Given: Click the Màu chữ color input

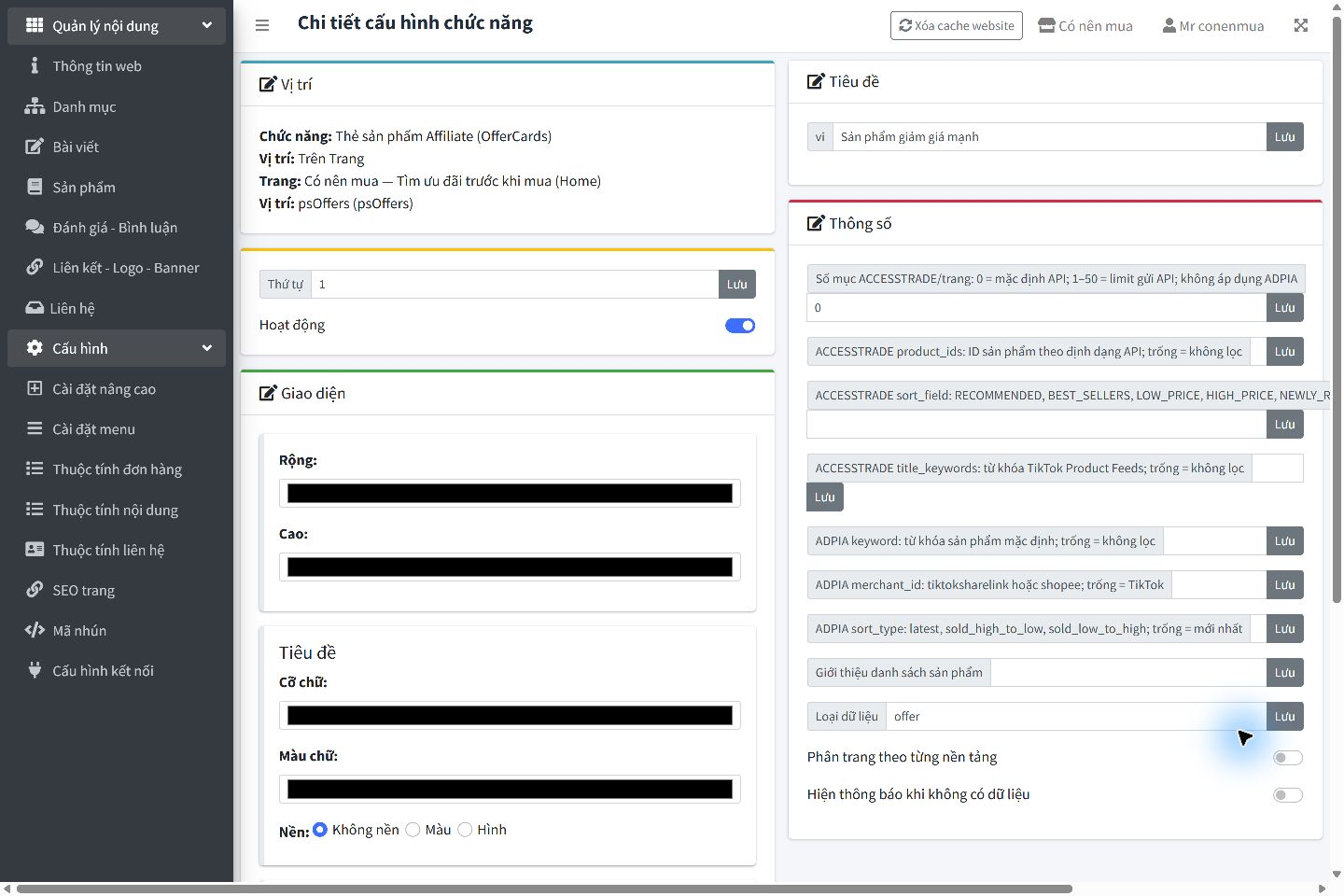Looking at the screenshot, I should pos(510,790).
